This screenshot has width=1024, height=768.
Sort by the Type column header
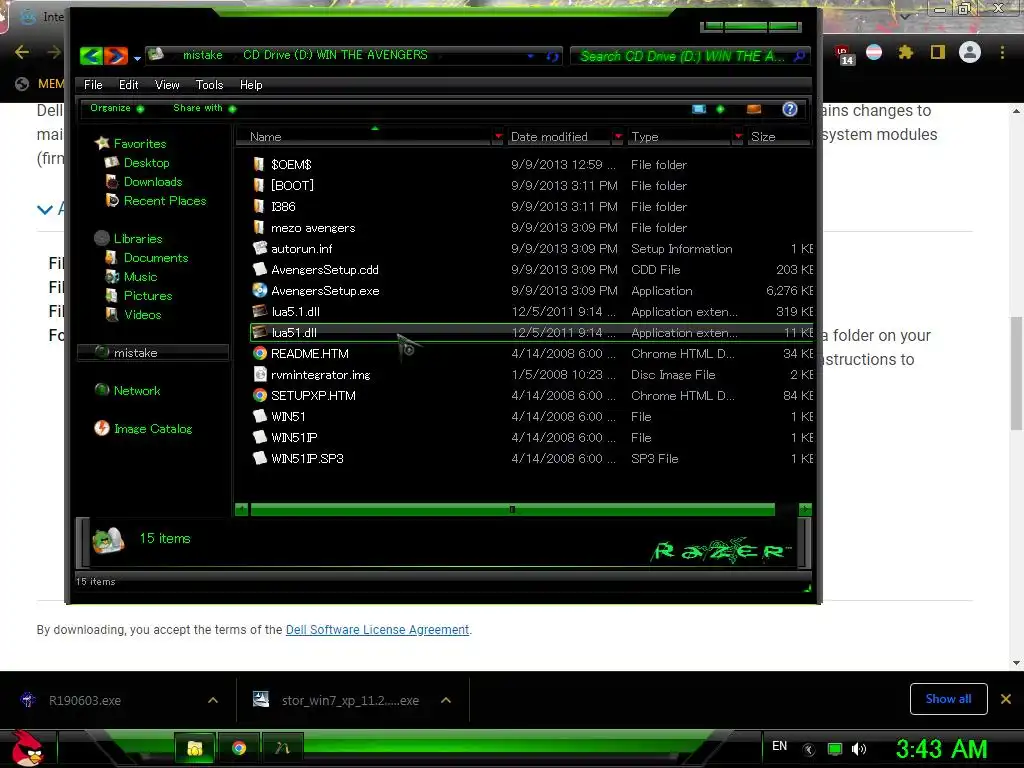(x=680, y=136)
